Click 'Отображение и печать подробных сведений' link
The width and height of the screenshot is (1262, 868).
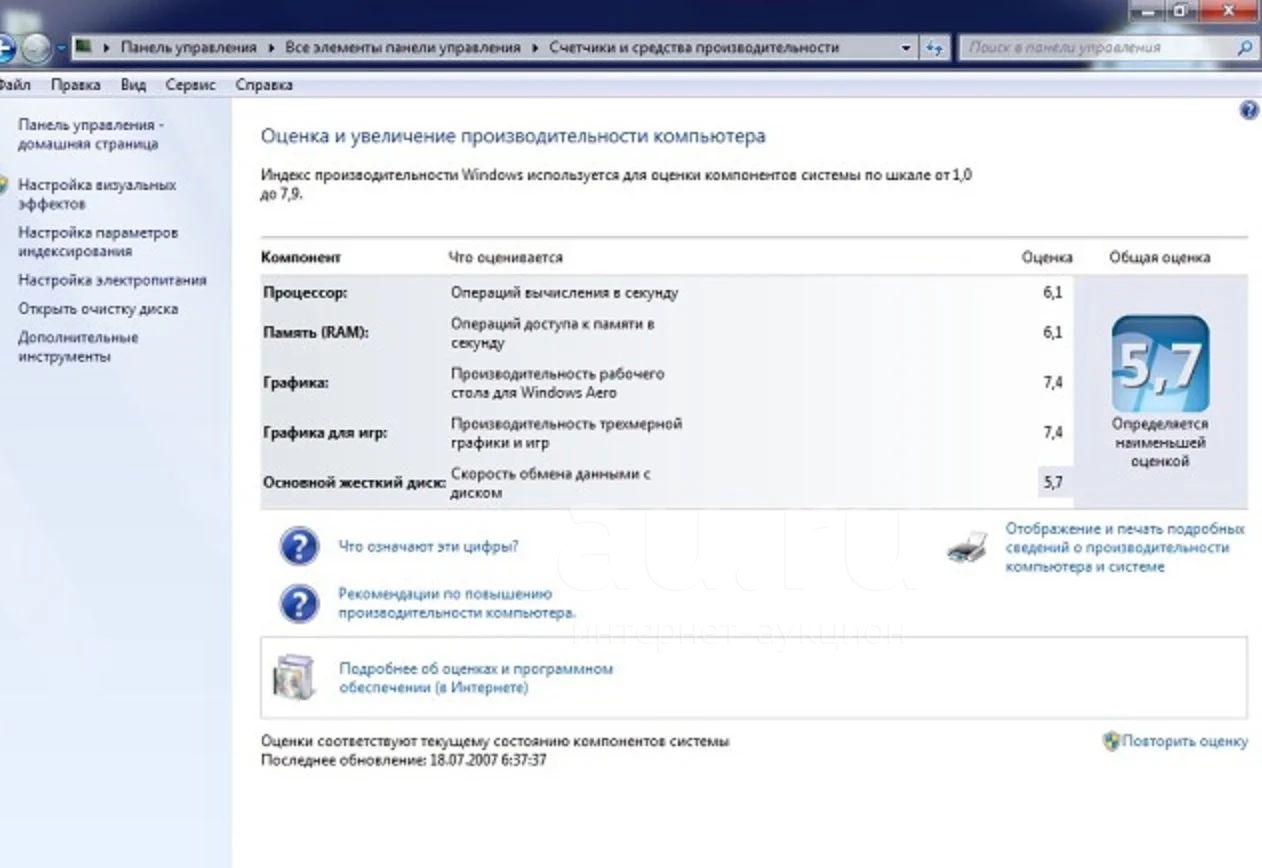pyautogui.click(x=1125, y=547)
